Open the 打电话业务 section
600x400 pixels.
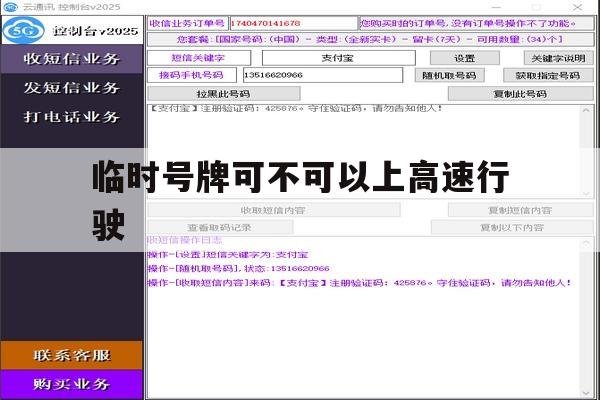pyautogui.click(x=72, y=117)
